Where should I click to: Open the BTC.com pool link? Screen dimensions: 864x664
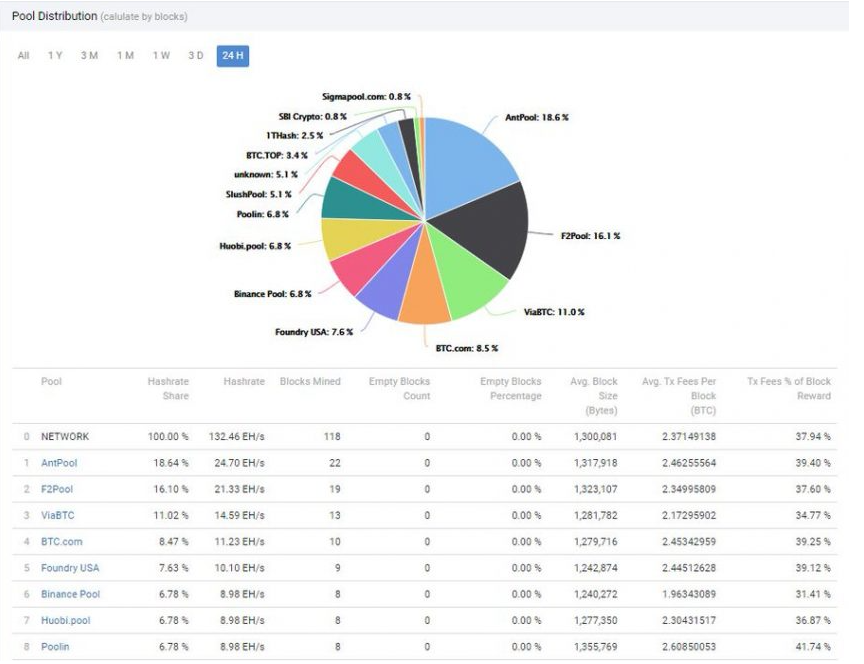pos(62,542)
